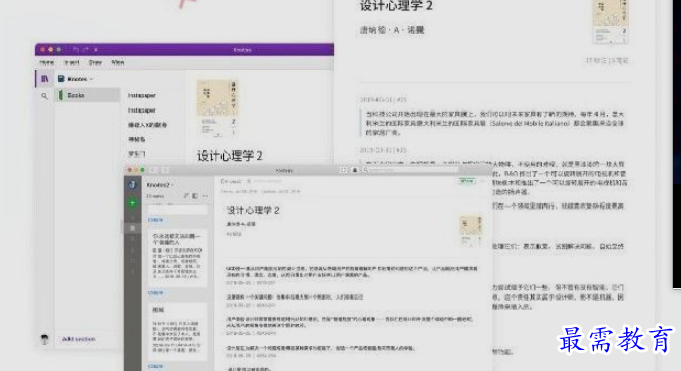Click sort options icon in Evernote note list
The height and width of the screenshot is (371, 681).
coord(186,196)
